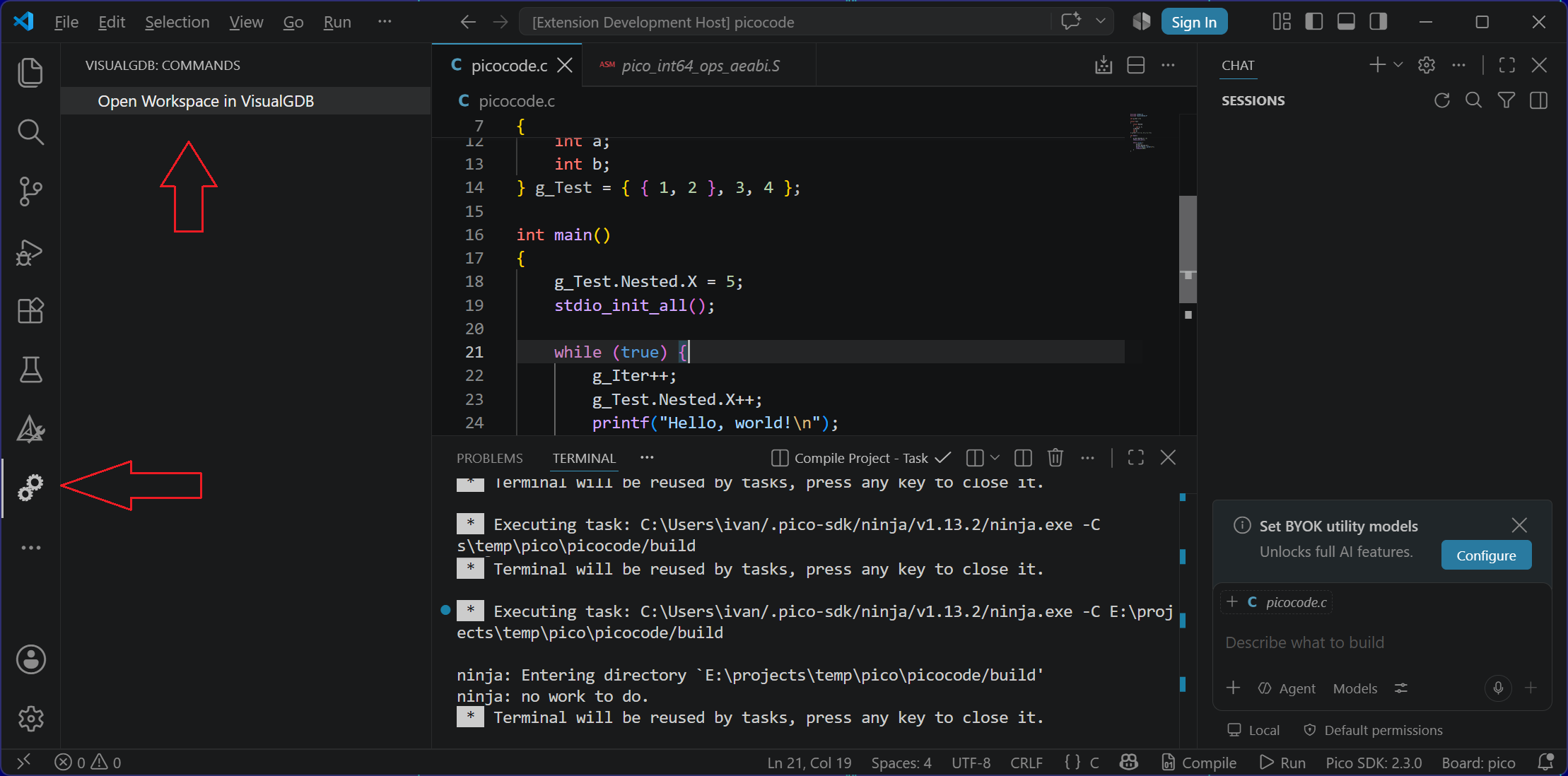Maximize the chat view

tap(1507, 65)
